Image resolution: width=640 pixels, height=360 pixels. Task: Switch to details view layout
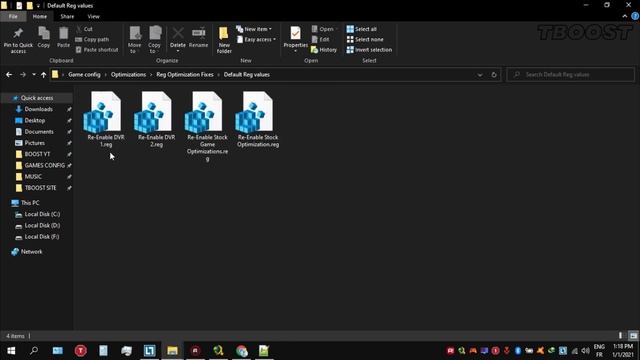[620, 336]
